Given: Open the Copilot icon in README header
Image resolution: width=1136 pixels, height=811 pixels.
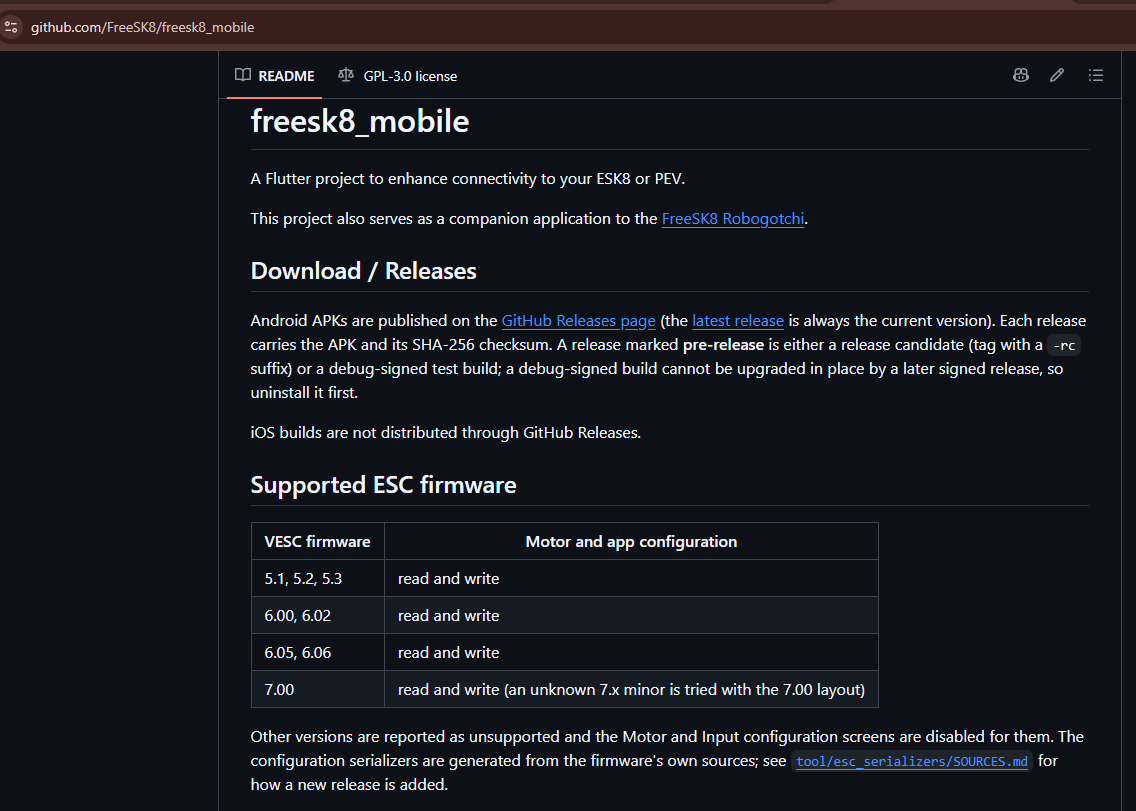Looking at the screenshot, I should pyautogui.click(x=1021, y=75).
